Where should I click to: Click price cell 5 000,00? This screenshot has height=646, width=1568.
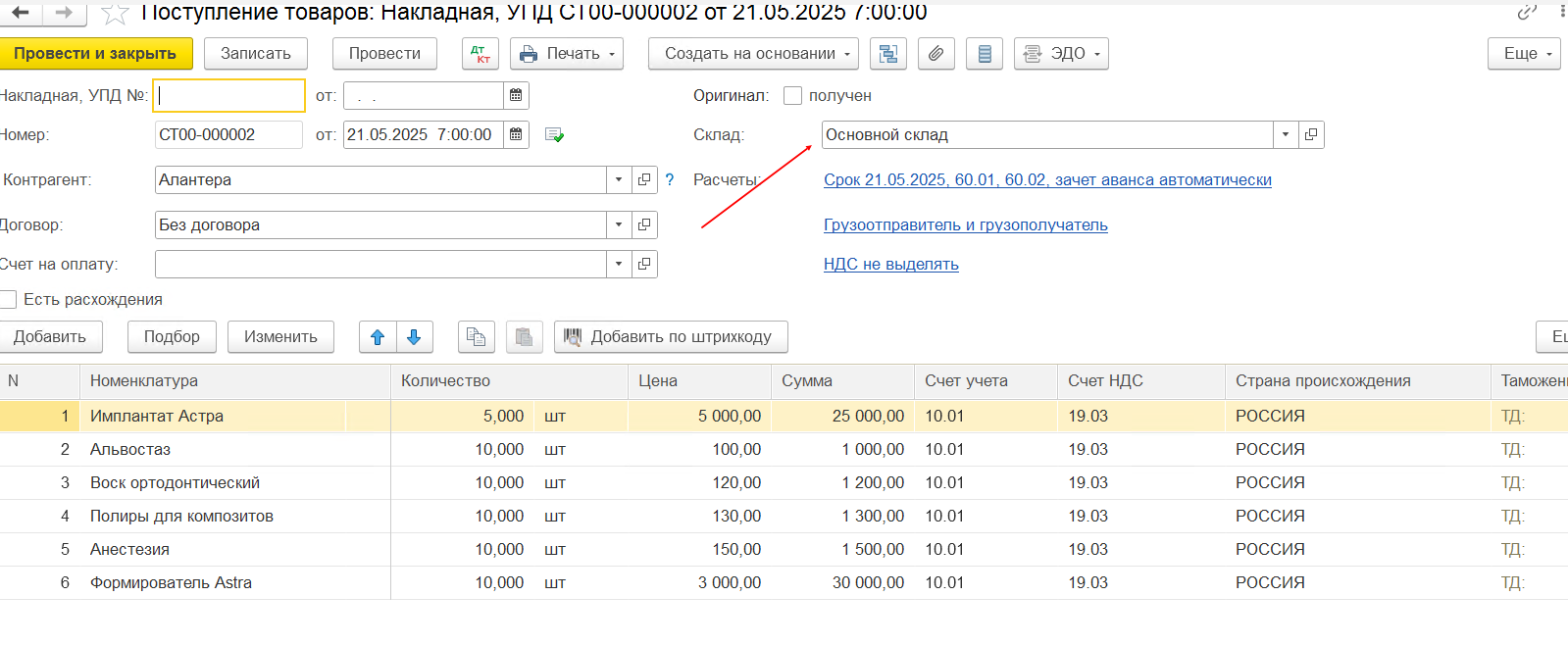(699, 416)
